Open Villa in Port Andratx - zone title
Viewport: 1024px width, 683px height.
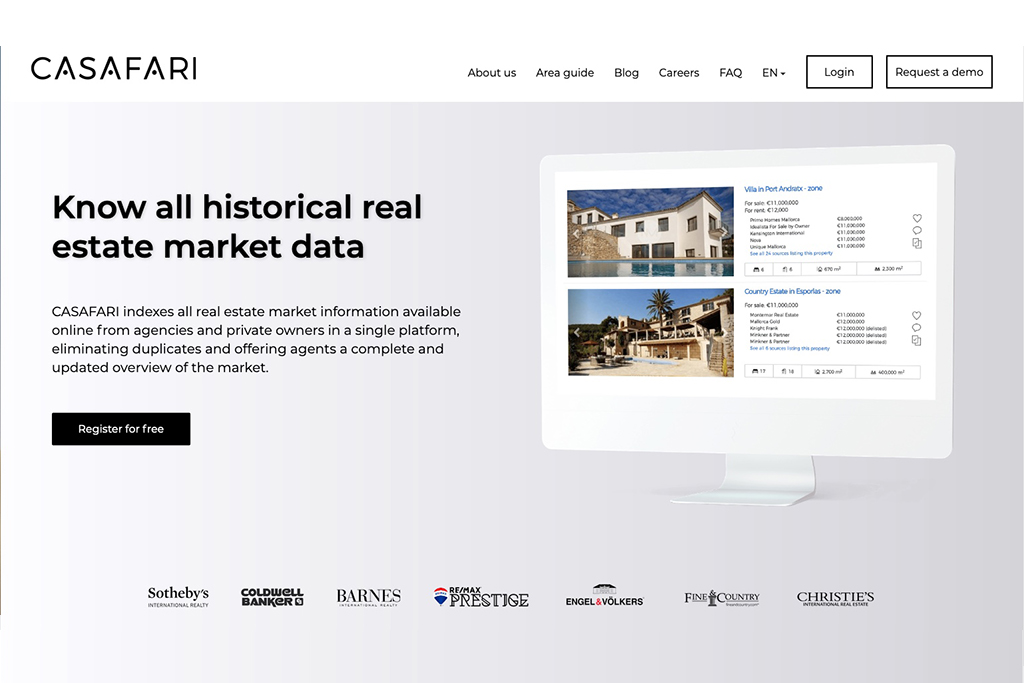click(x=783, y=189)
